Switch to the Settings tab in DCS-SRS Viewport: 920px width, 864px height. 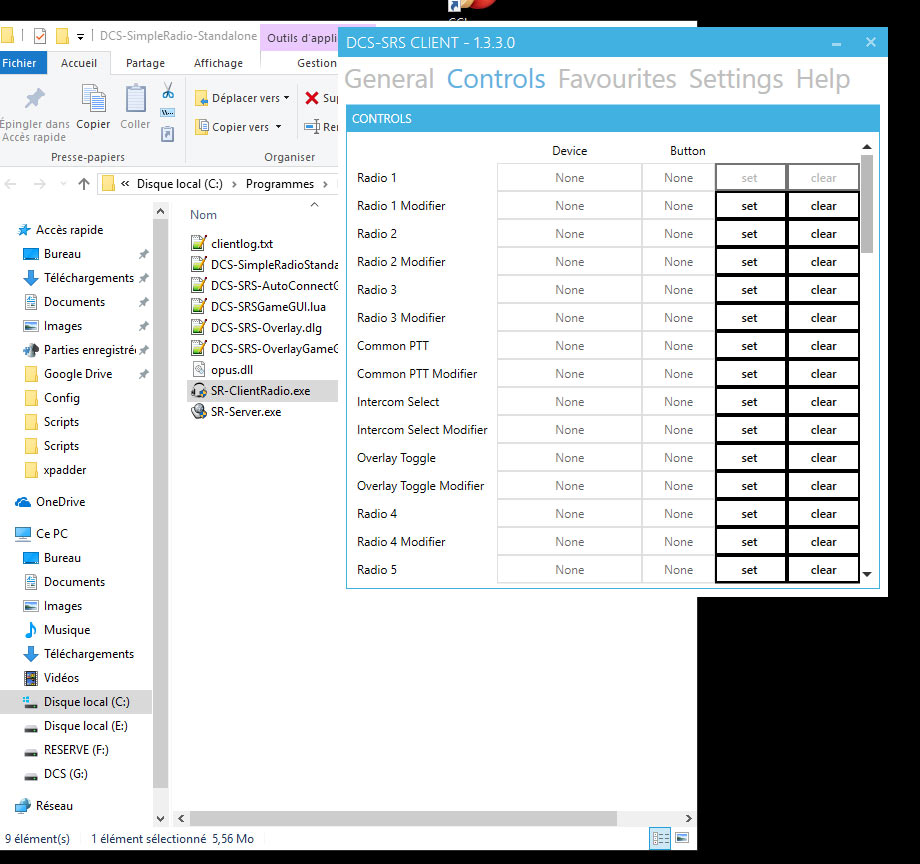tap(735, 79)
